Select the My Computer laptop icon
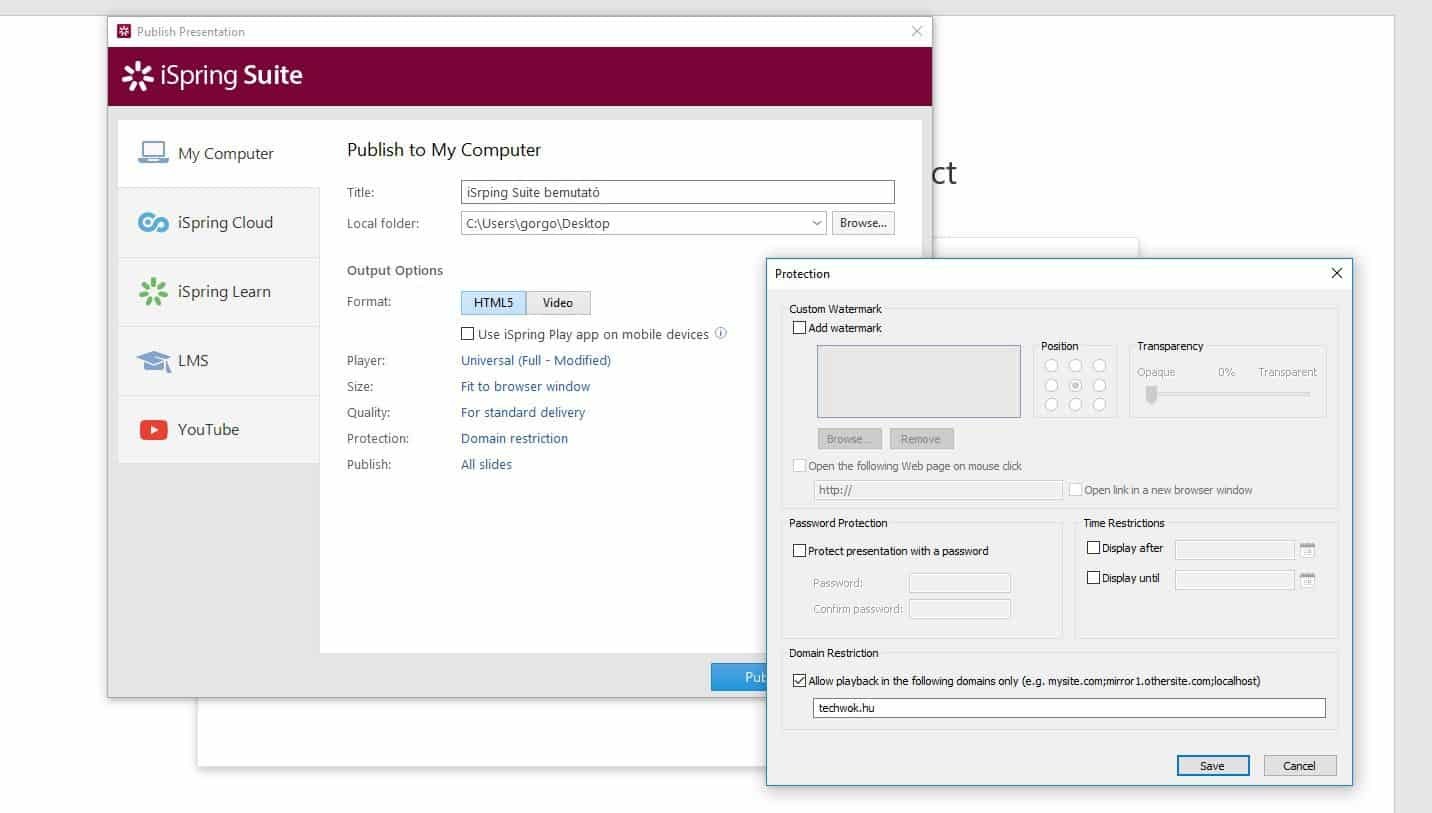Screen dimensions: 1432x813 pyautogui.click(x=153, y=153)
